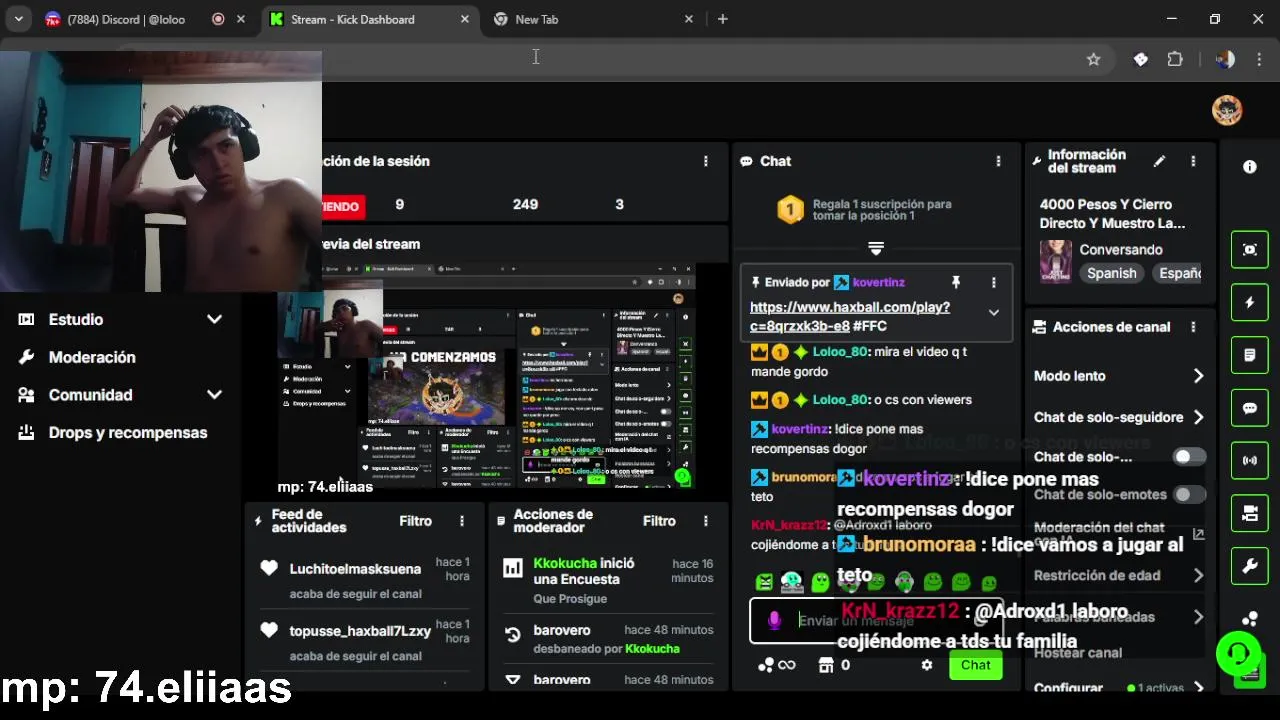Click stream title 4000 Pesos Y Cierro
This screenshot has height=720, width=1280.
[x=1112, y=214]
